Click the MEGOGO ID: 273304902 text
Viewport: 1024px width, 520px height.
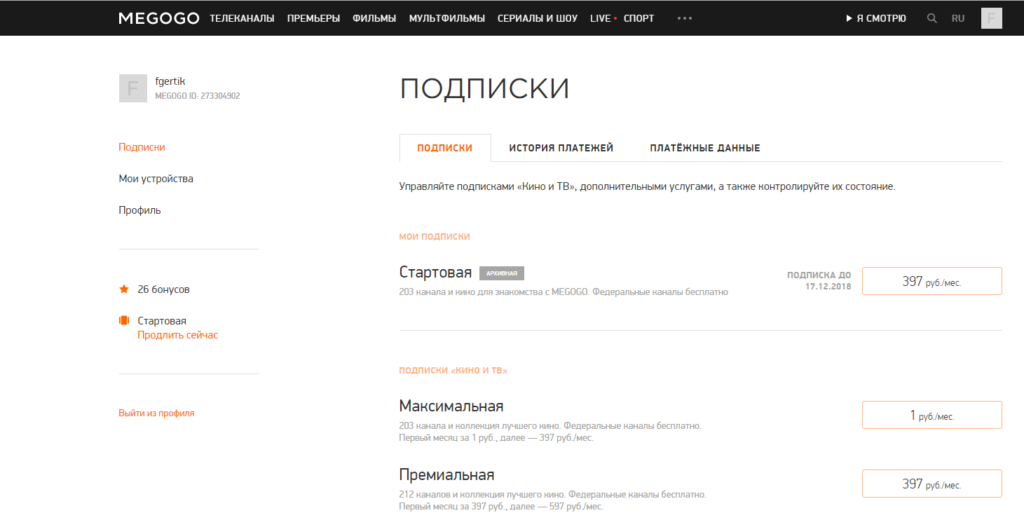click(x=197, y=95)
